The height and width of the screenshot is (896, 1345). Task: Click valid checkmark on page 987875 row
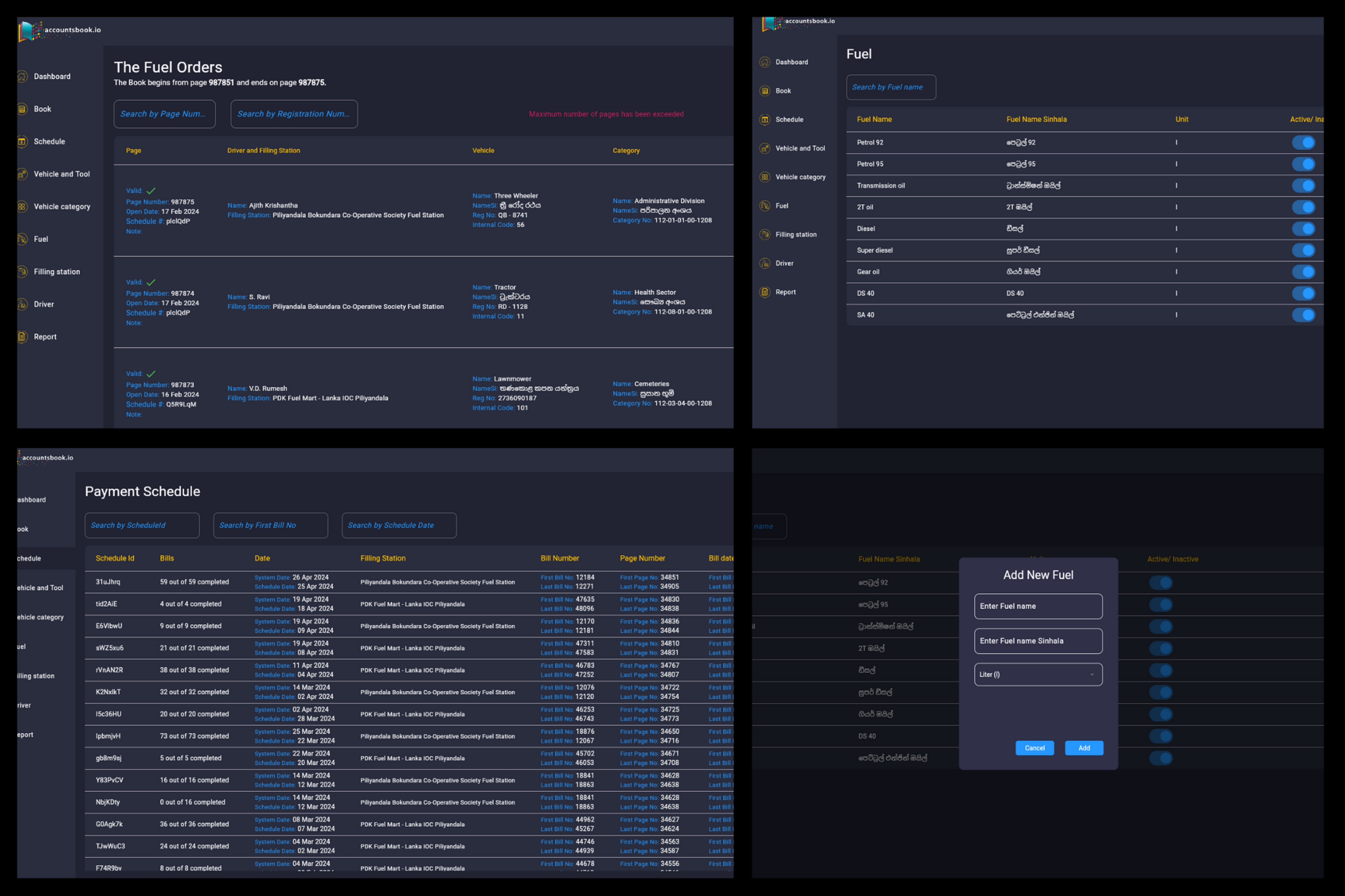pyautogui.click(x=151, y=191)
